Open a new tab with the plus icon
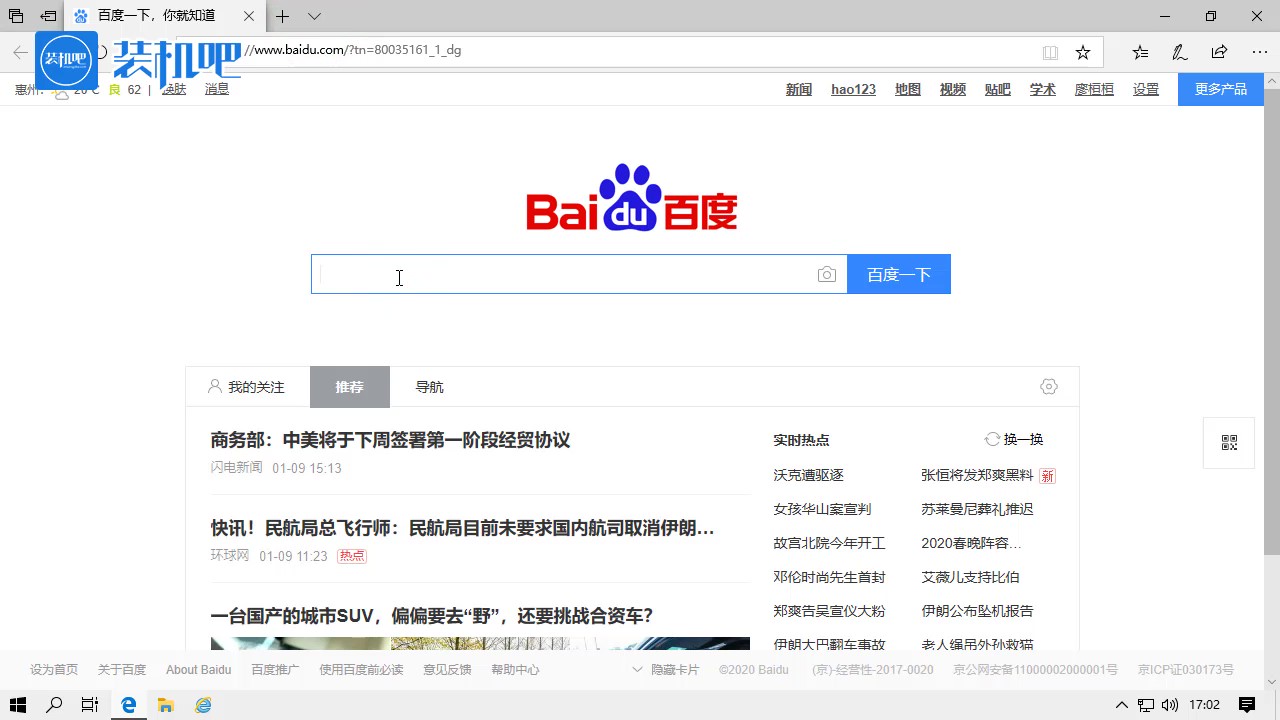 tap(282, 17)
